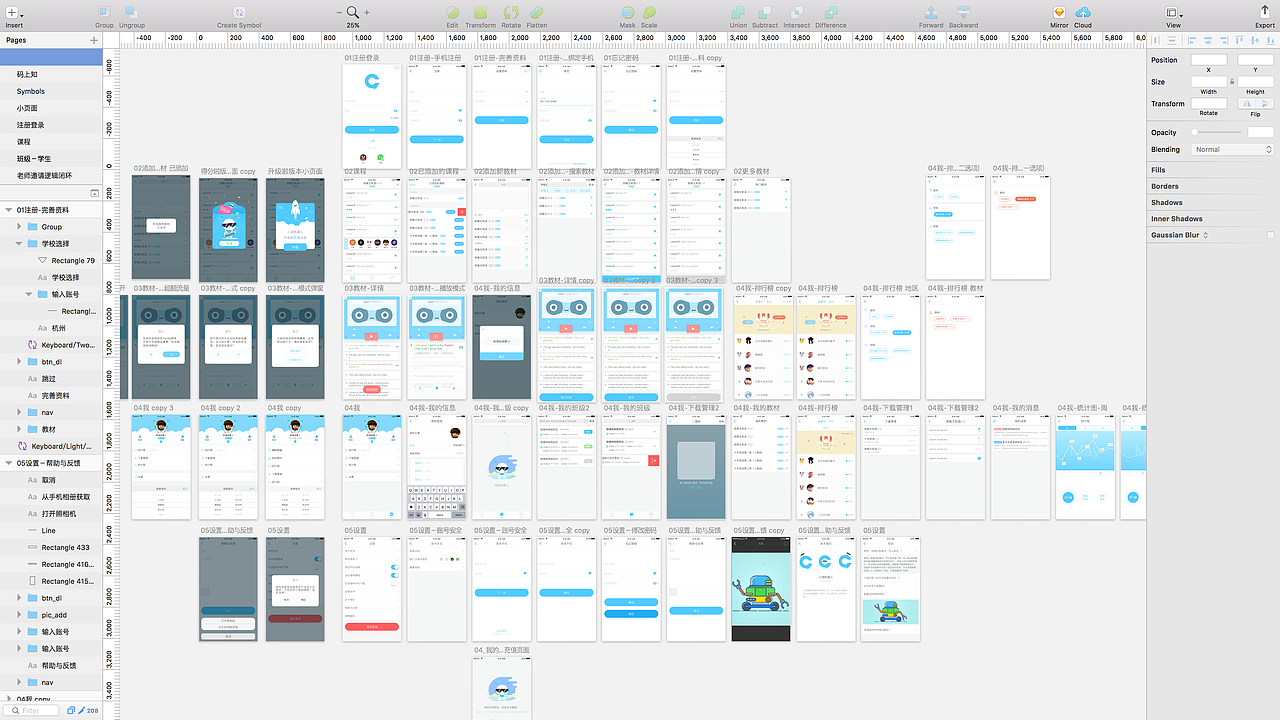Screen dimensions: 1280x720
Task: Click the Group toolbar icon
Action: [104, 13]
